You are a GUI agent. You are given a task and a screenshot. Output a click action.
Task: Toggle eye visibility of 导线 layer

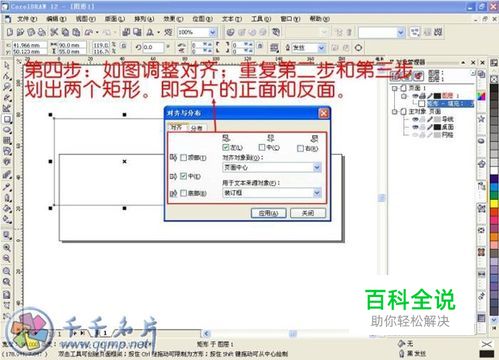click(x=415, y=119)
